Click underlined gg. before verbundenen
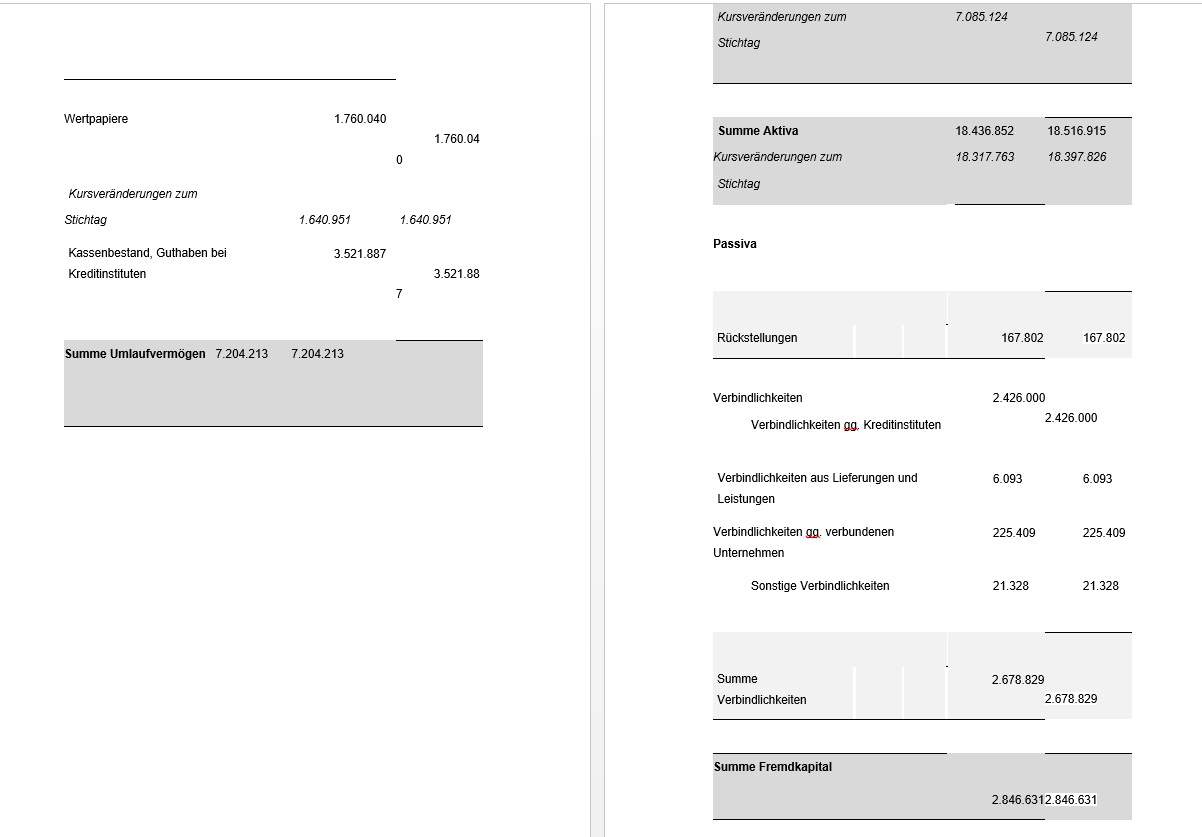Screen dimensions: 1202x837 [x=813, y=532]
